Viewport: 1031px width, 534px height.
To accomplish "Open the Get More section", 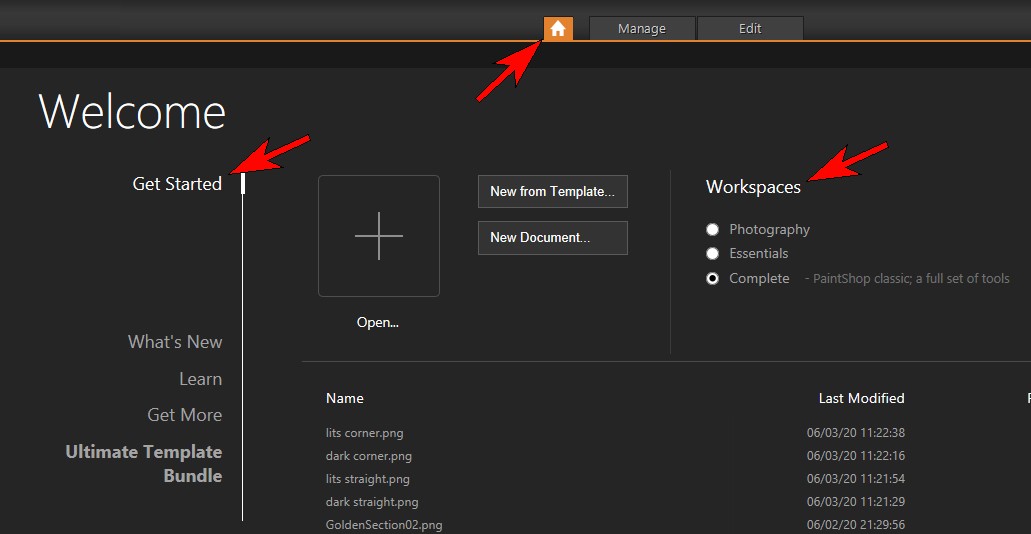I will pos(185,415).
